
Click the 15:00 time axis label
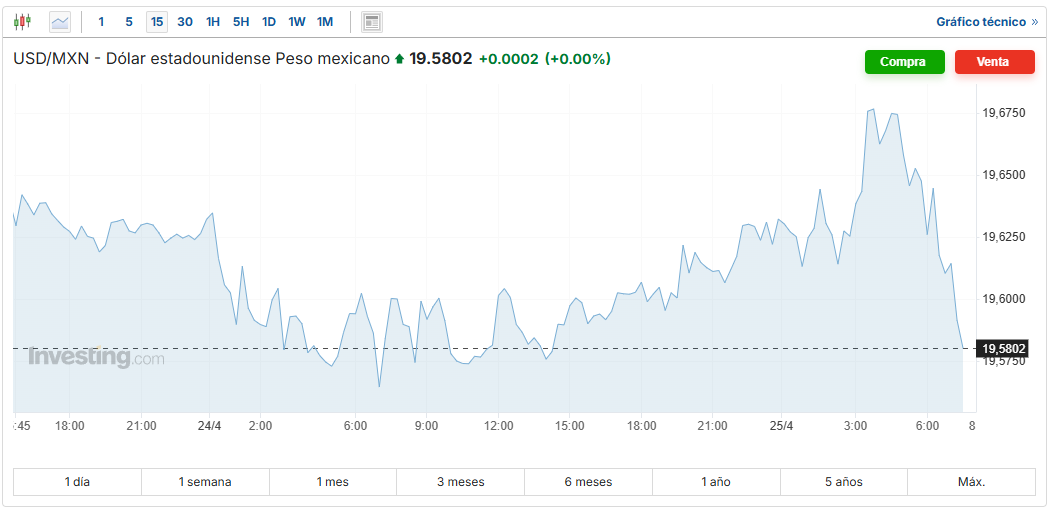[570, 426]
